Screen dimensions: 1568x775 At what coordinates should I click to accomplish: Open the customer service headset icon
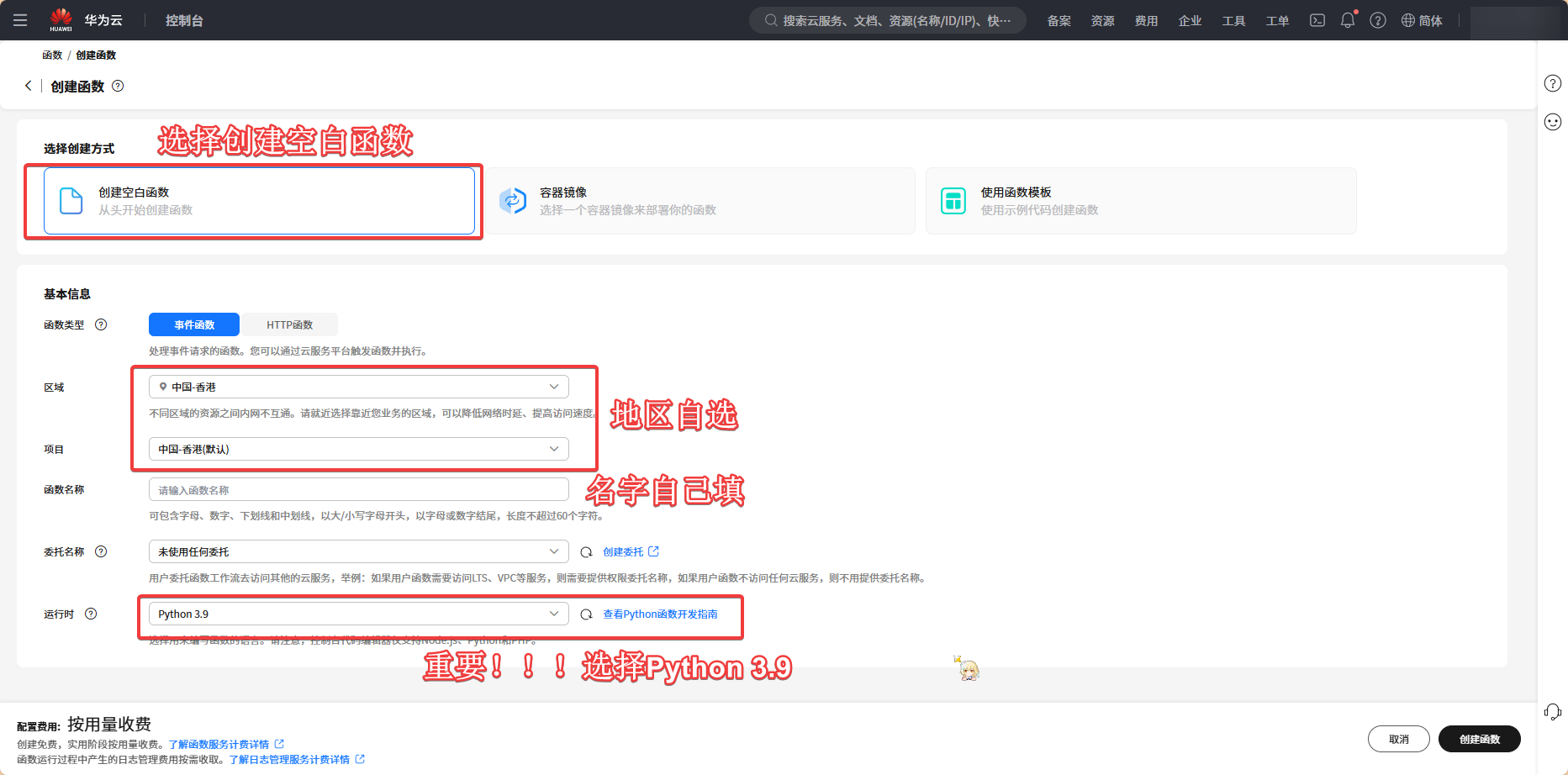1553,712
